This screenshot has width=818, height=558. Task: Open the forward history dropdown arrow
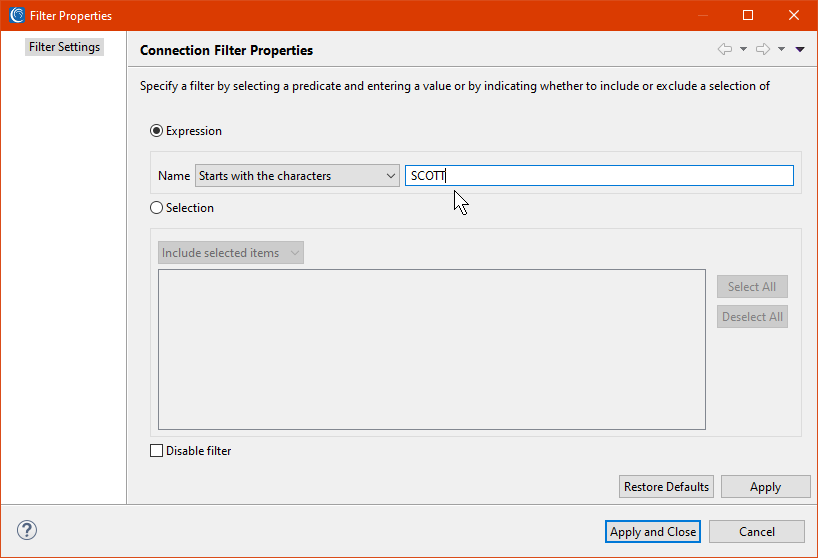[781, 49]
